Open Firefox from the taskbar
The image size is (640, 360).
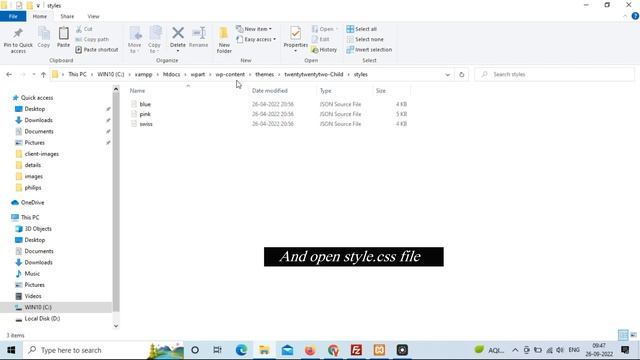[310, 350]
